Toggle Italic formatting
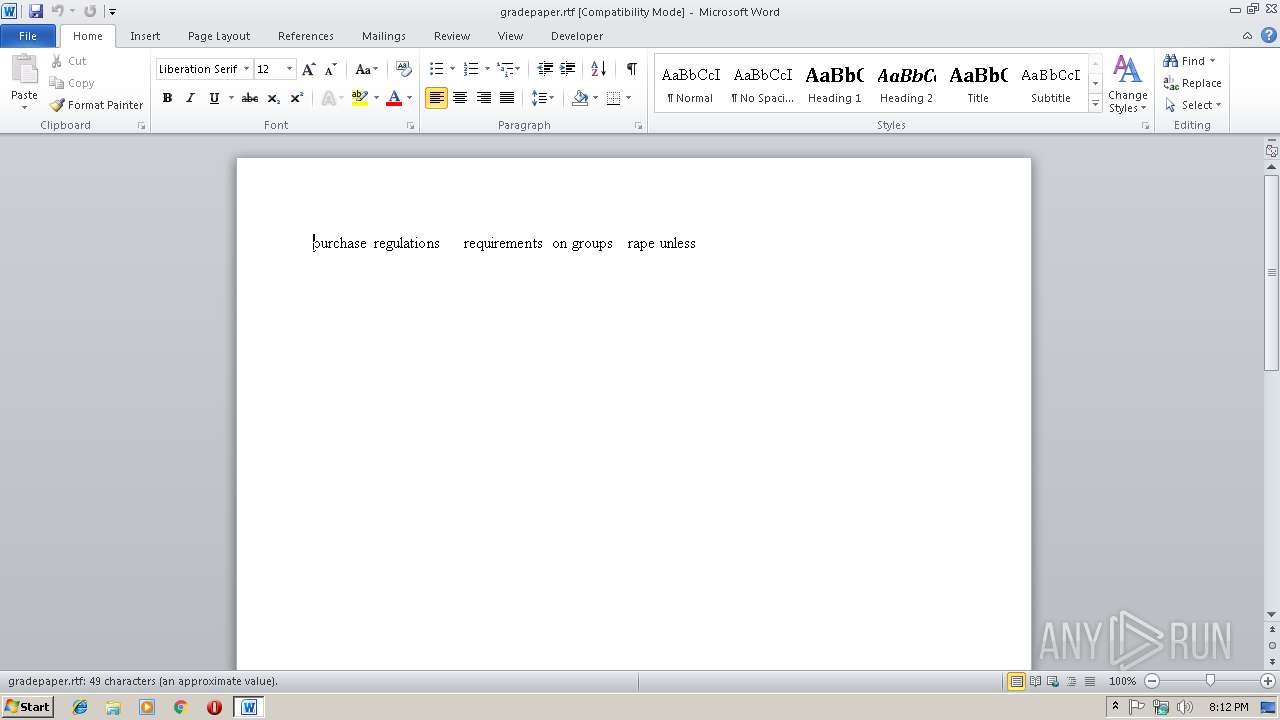The height and width of the screenshot is (720, 1280). point(190,98)
